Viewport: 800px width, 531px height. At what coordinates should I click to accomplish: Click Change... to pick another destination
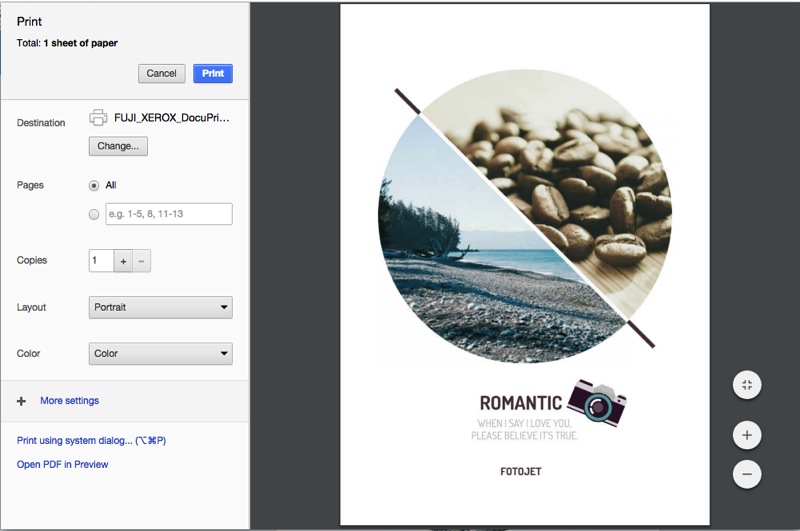tap(118, 146)
